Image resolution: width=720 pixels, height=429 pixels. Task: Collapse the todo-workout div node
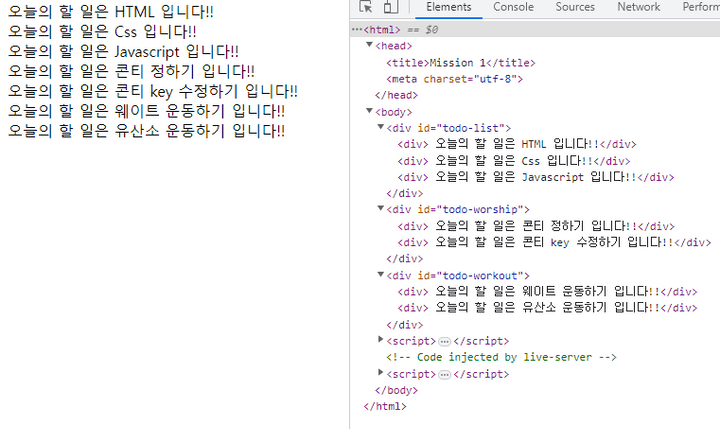click(x=380, y=275)
